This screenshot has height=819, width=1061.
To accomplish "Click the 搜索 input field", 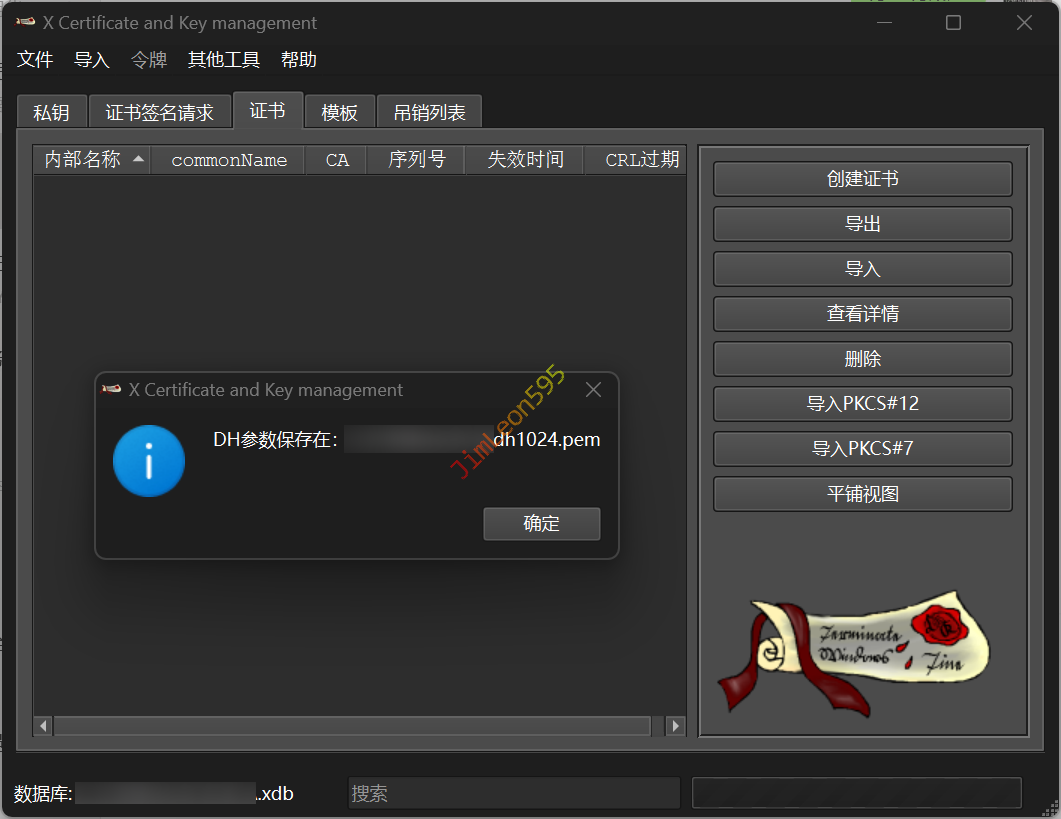I will tap(513, 793).
